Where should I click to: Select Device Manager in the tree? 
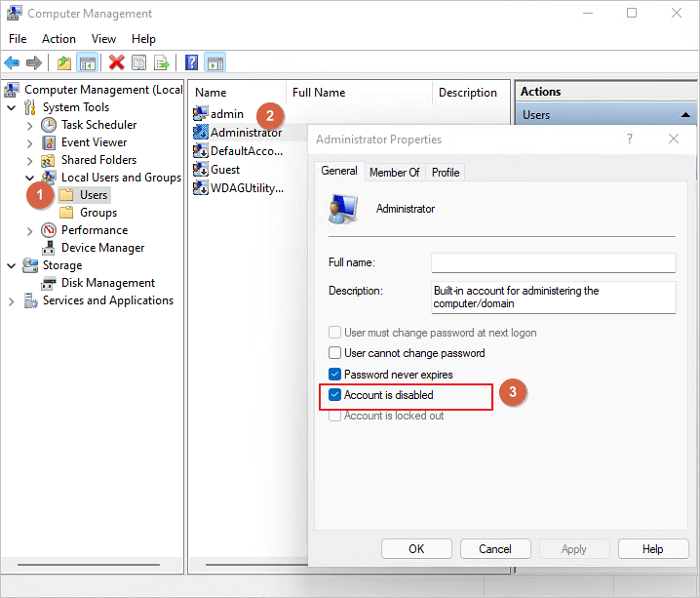tap(102, 247)
